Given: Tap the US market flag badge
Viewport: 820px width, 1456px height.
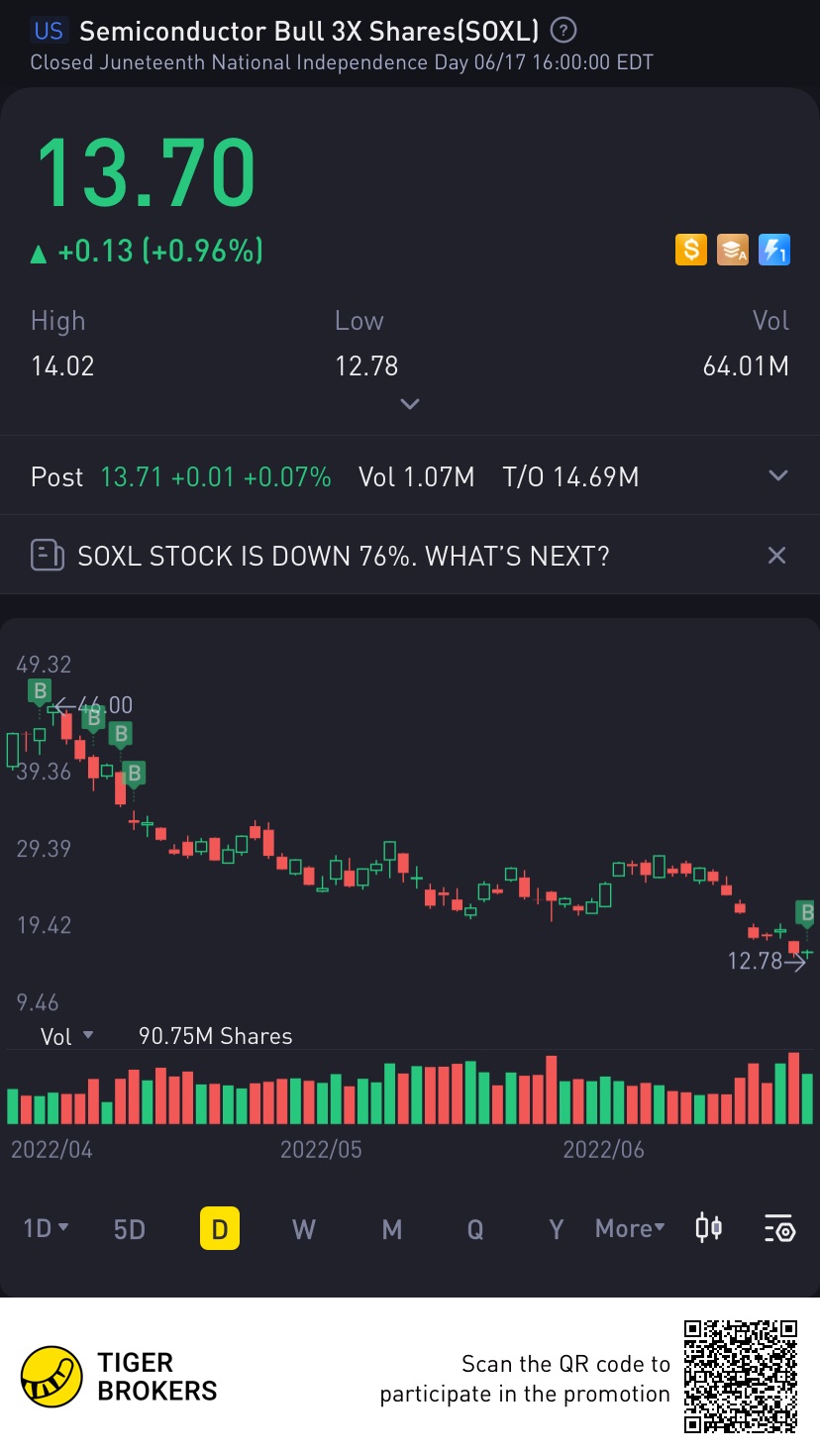Looking at the screenshot, I should click(49, 31).
